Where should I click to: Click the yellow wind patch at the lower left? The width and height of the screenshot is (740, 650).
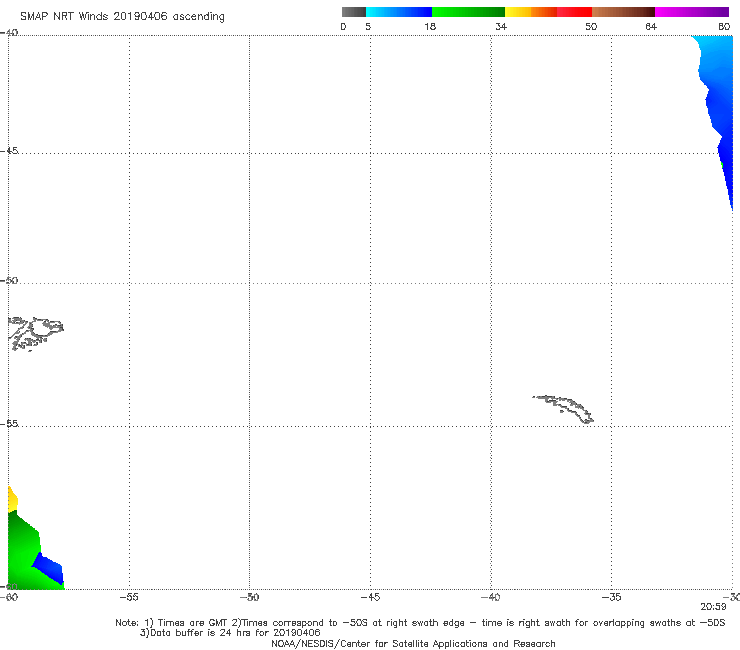tap(12, 499)
